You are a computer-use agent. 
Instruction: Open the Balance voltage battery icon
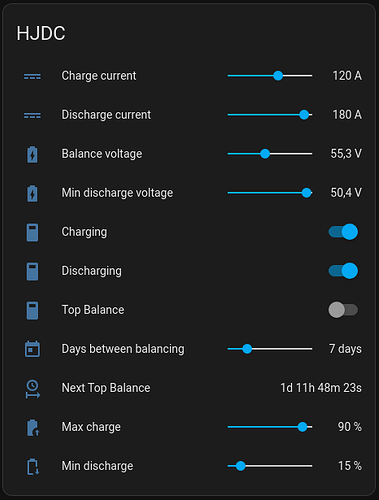click(x=32, y=154)
